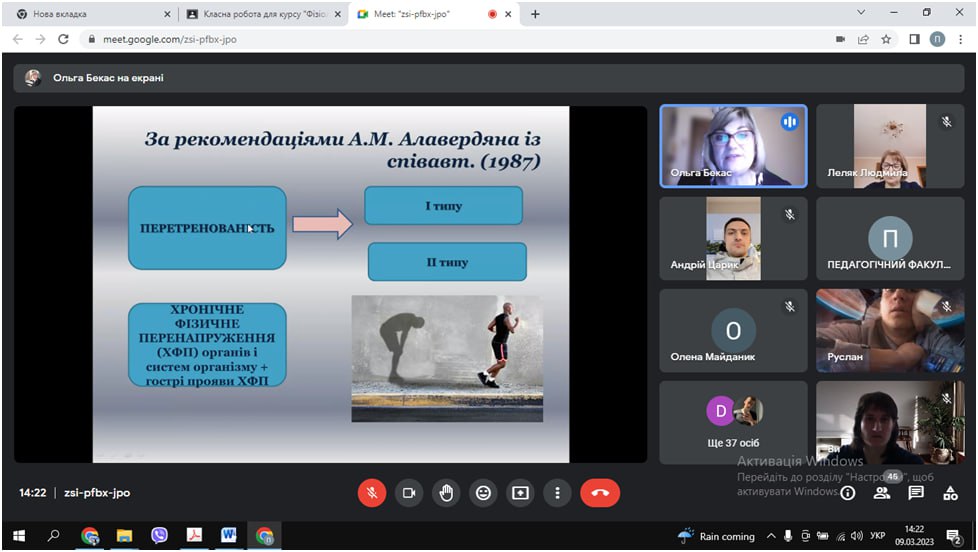
Task: Expand the hidden system tray icons arrow
Action: tap(773, 536)
